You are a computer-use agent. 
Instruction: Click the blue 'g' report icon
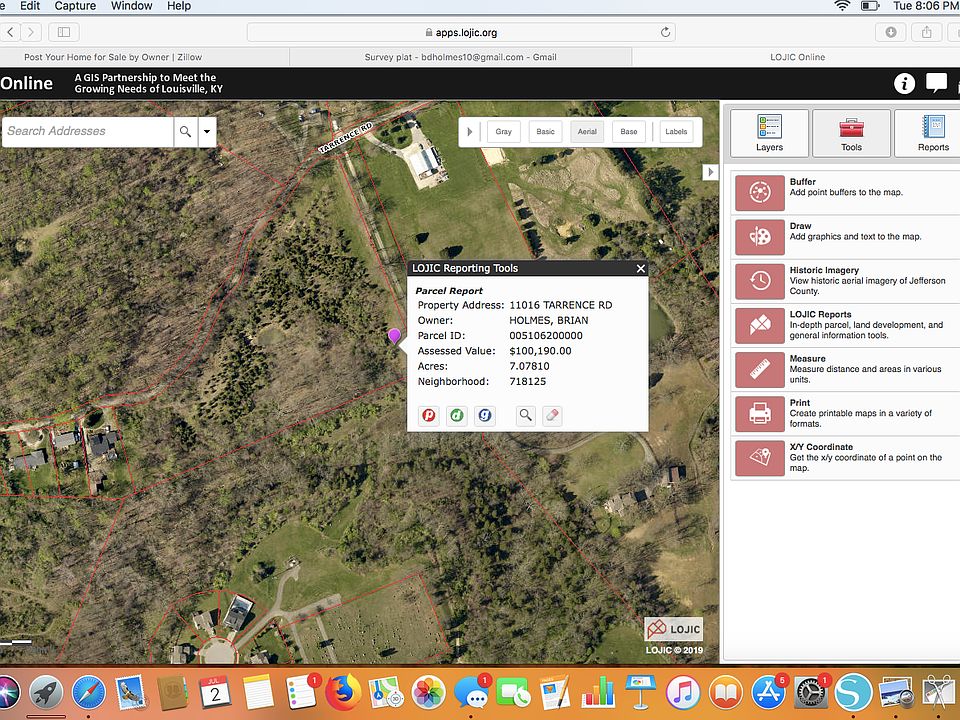[485, 415]
